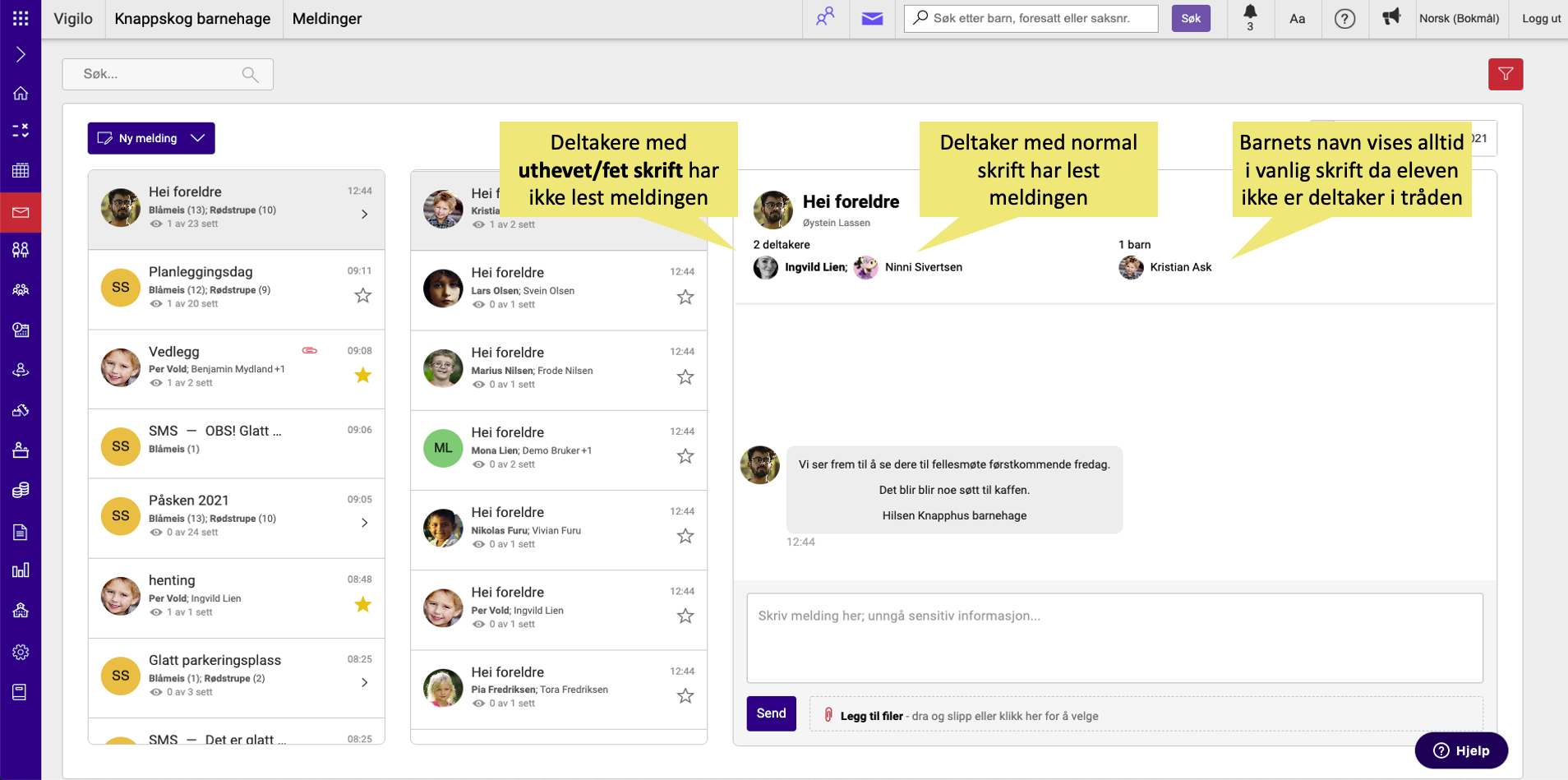
Task: Expand the sidebar navigation arrow
Action: [21, 55]
